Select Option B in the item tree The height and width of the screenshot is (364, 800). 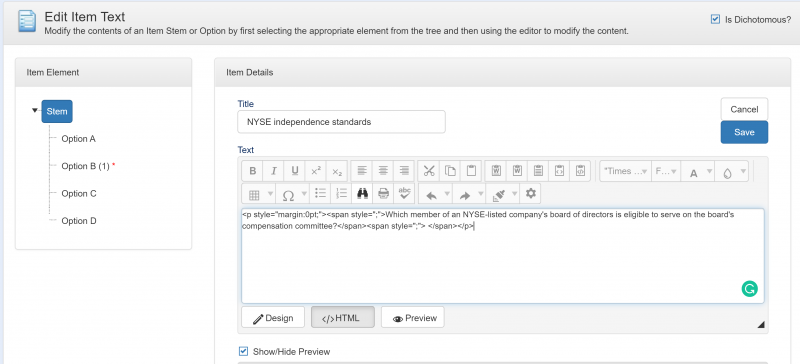86,166
